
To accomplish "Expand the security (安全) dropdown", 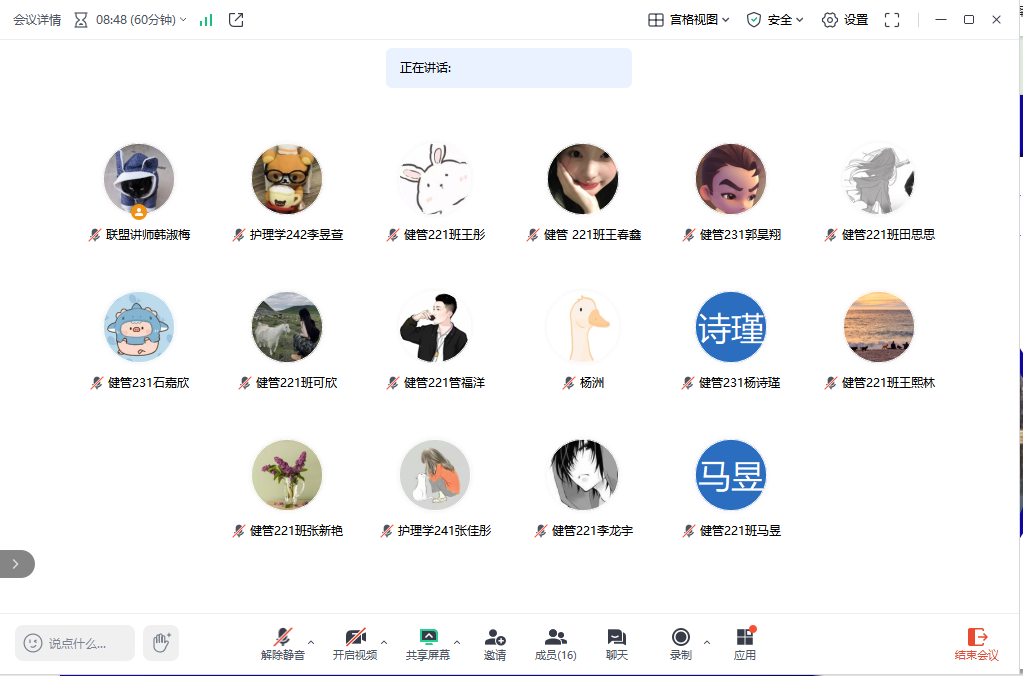I will pyautogui.click(x=775, y=20).
